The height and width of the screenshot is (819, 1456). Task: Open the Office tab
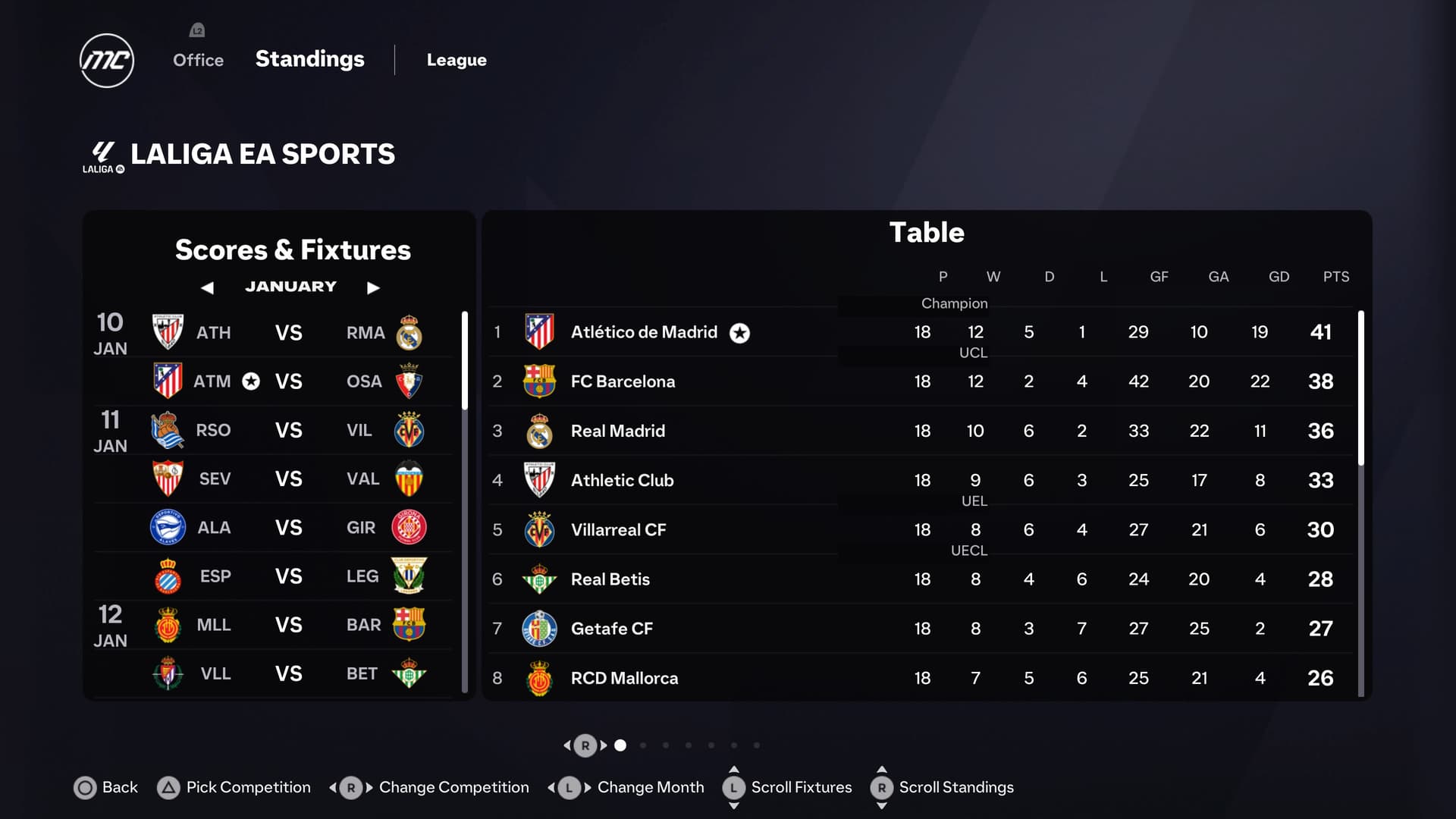[198, 60]
